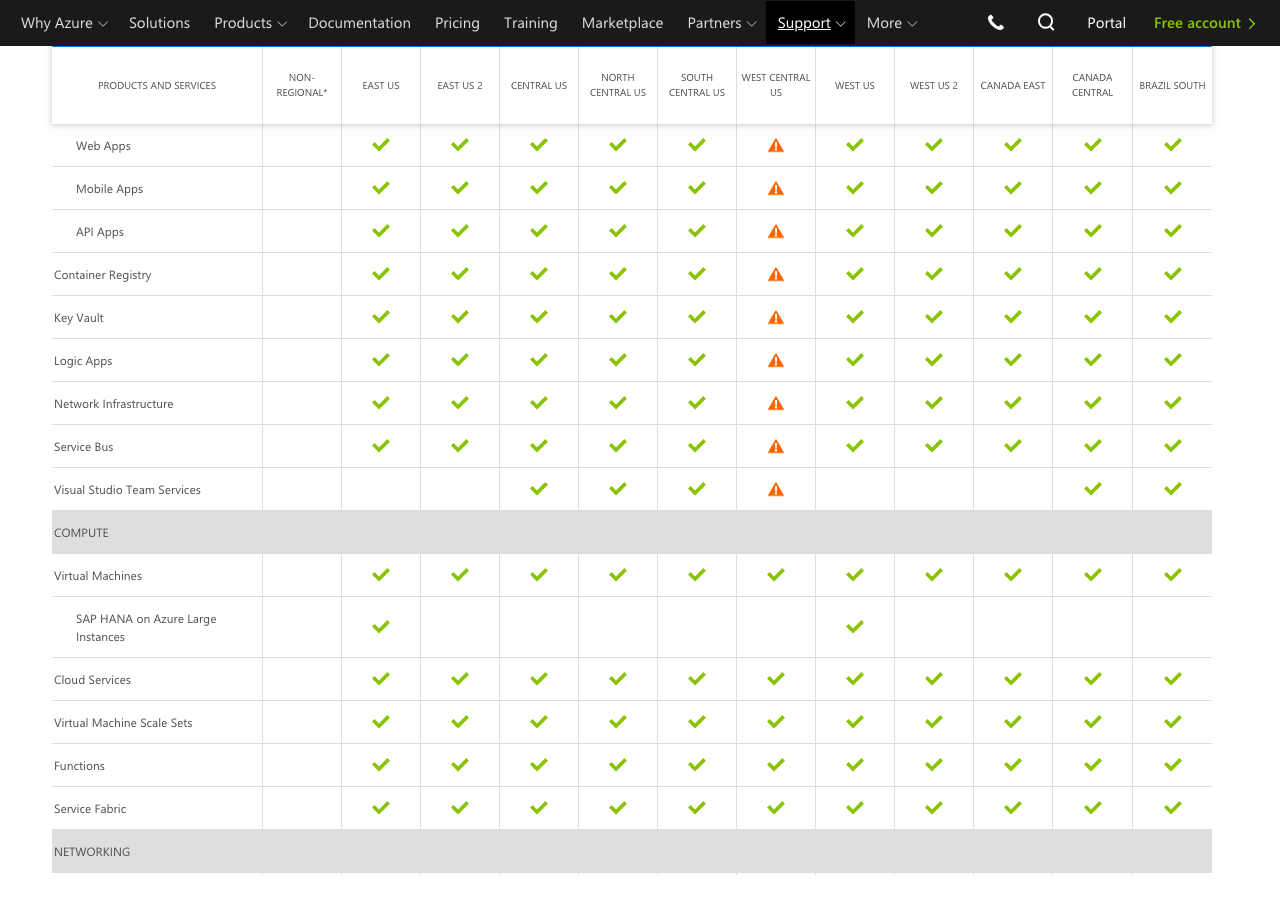Click the Web Apps row label
The width and height of the screenshot is (1280, 897).
[x=103, y=146]
